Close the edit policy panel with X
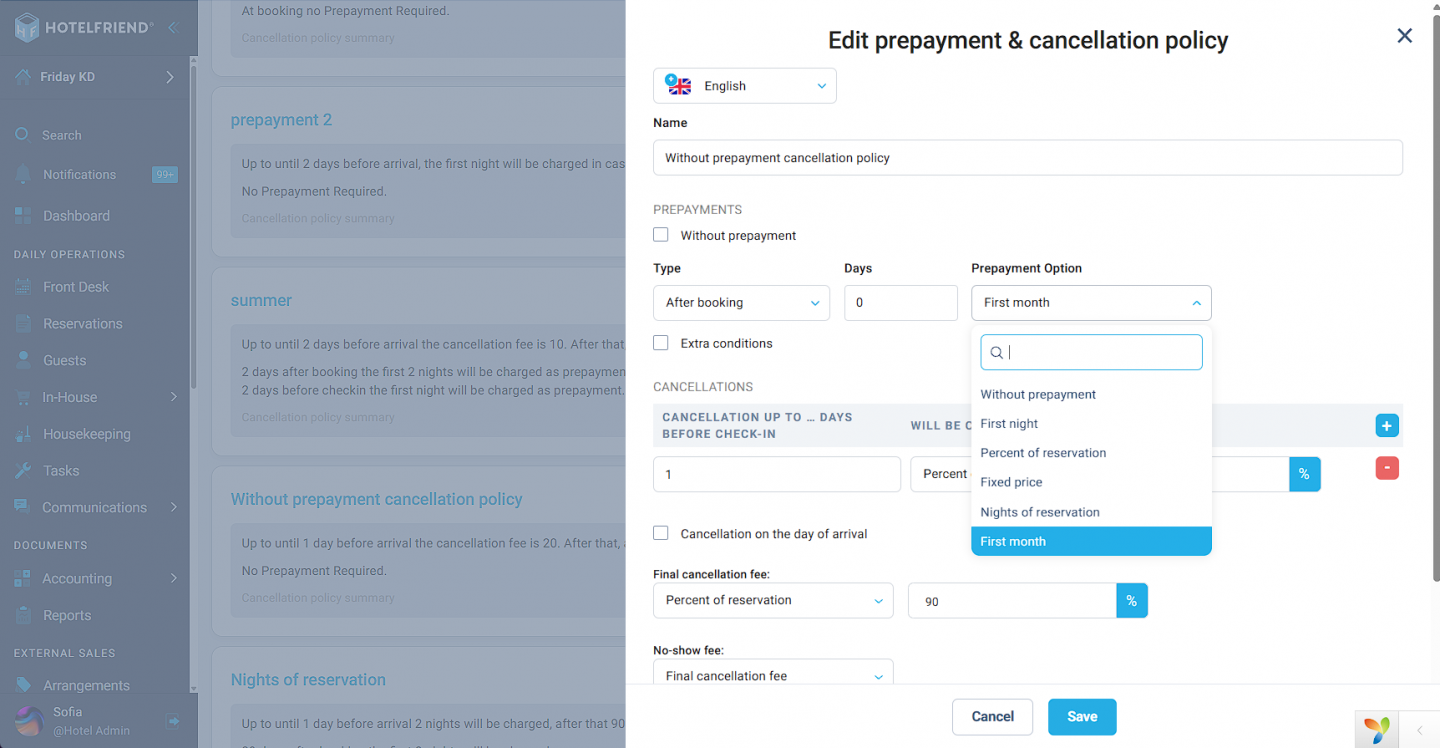This screenshot has height=748, width=1440. [1405, 36]
